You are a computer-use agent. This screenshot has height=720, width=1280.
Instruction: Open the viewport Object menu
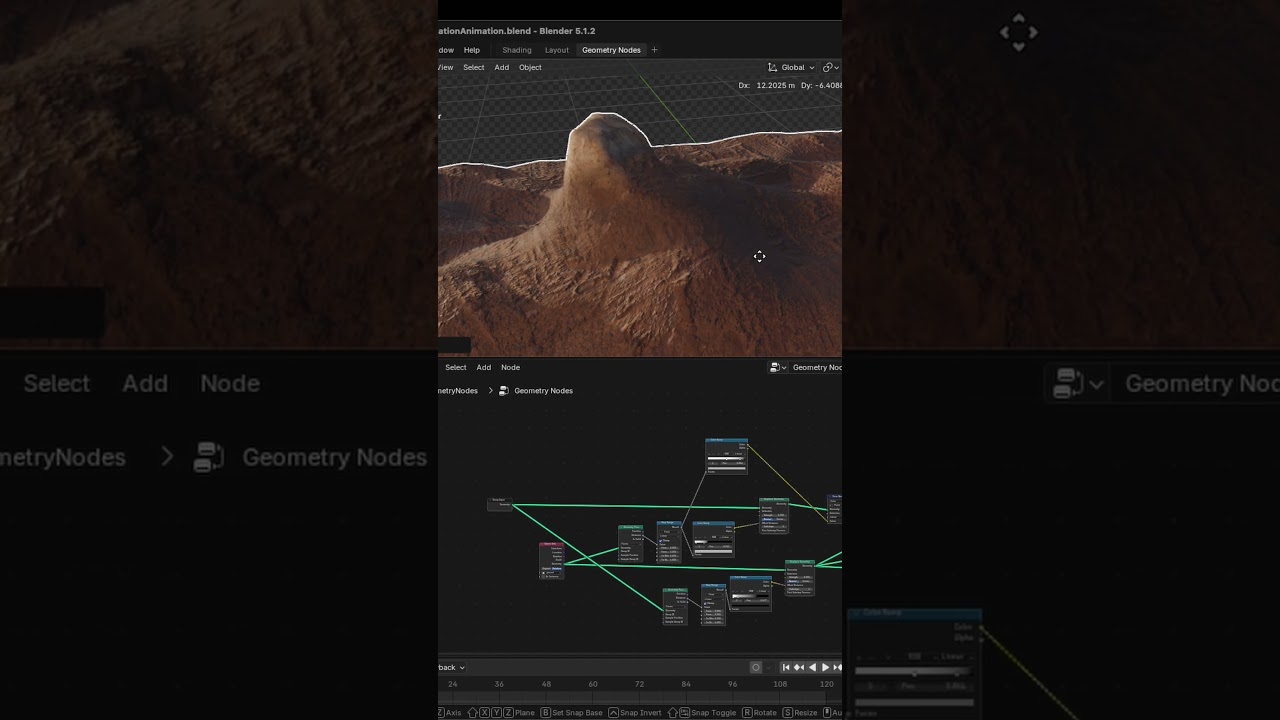tap(530, 67)
